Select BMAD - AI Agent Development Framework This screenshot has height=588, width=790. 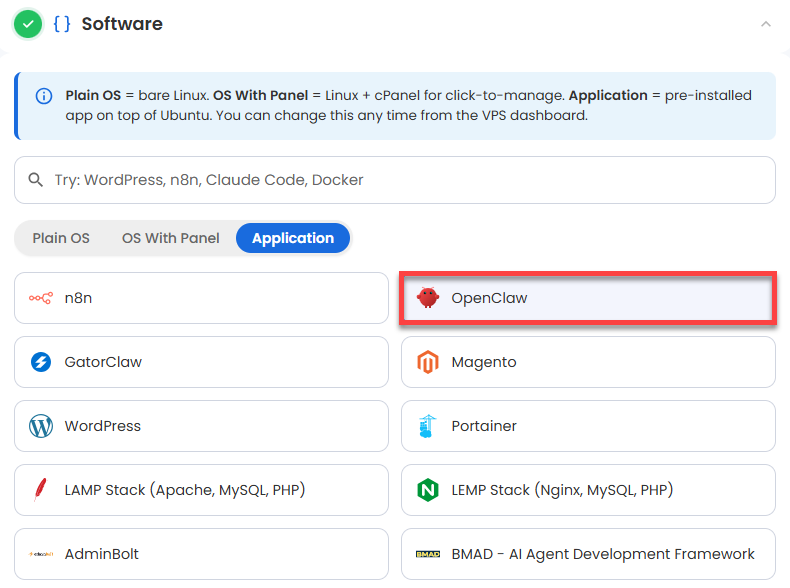point(588,554)
